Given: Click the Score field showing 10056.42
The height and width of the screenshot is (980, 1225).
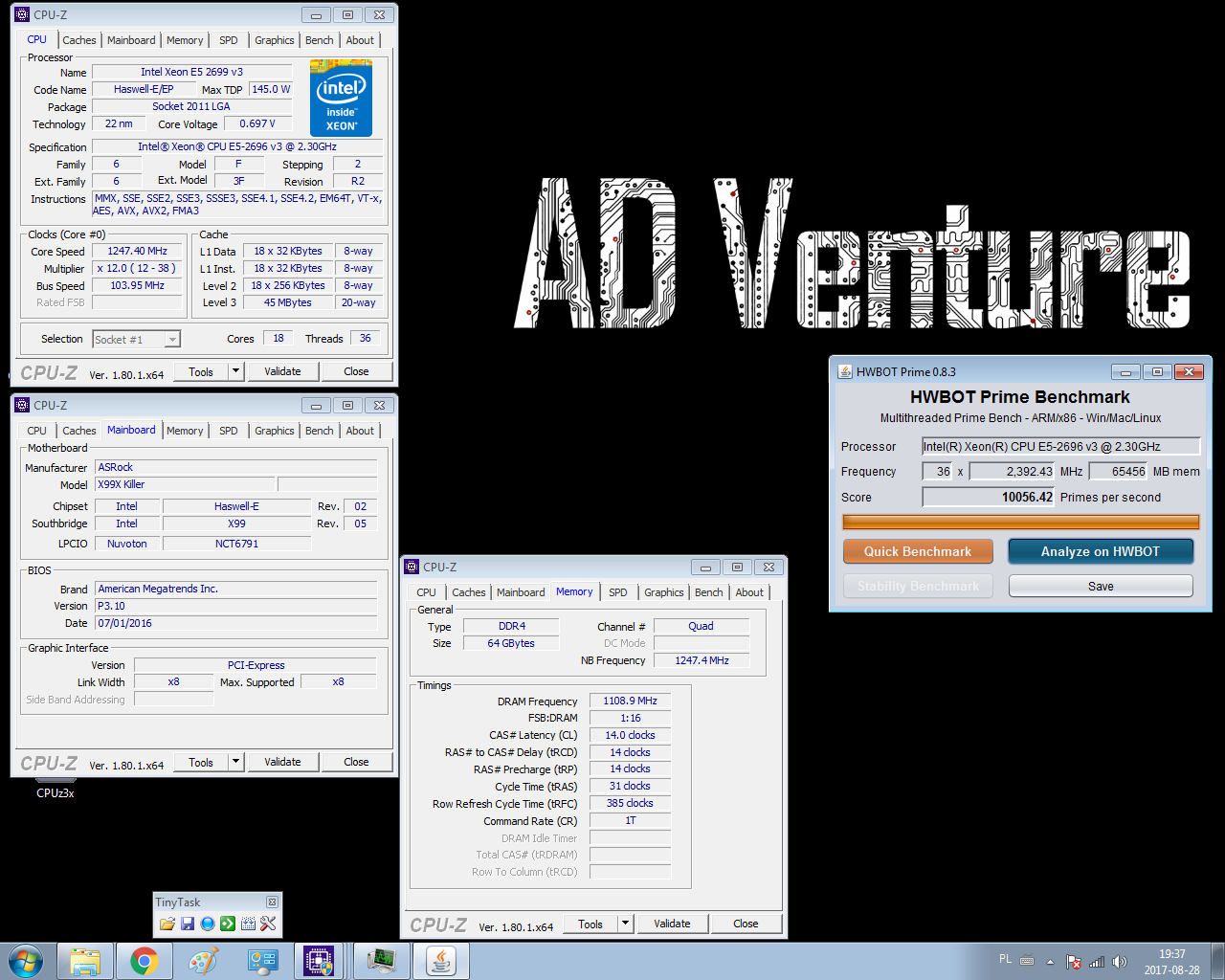Looking at the screenshot, I should (989, 497).
